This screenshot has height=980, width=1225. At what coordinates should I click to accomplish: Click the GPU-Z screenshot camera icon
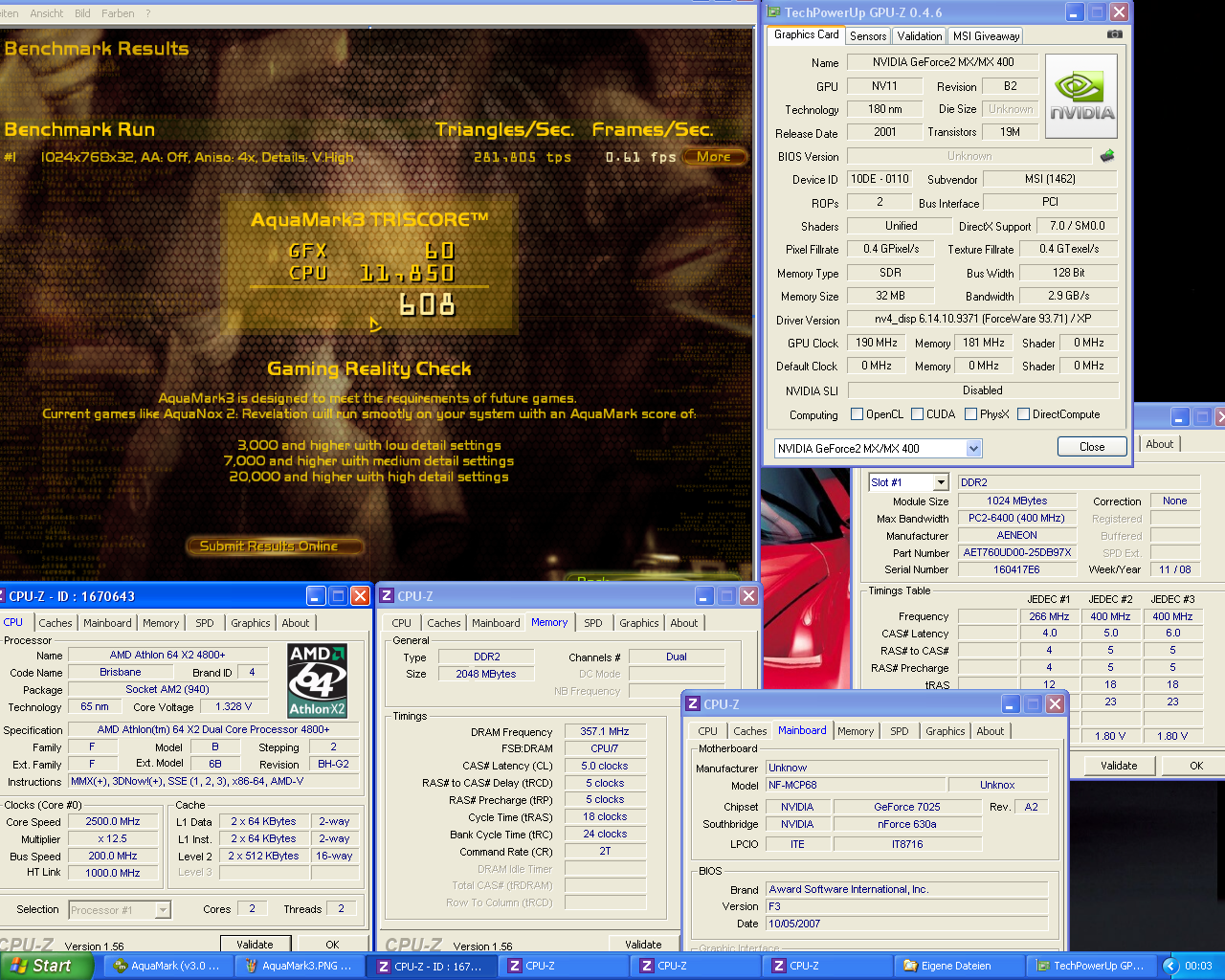point(1115,33)
